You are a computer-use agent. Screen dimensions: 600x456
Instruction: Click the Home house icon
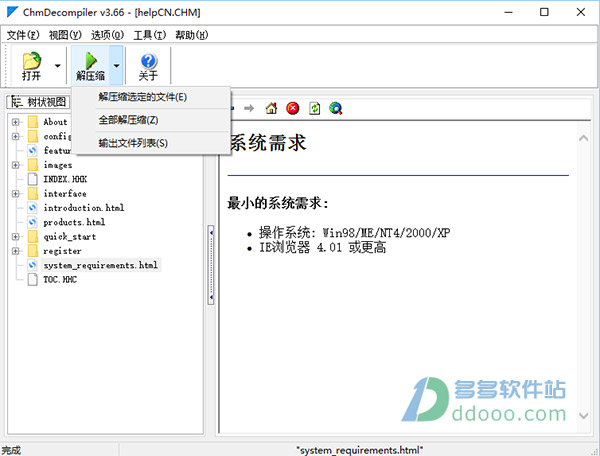coord(271,108)
